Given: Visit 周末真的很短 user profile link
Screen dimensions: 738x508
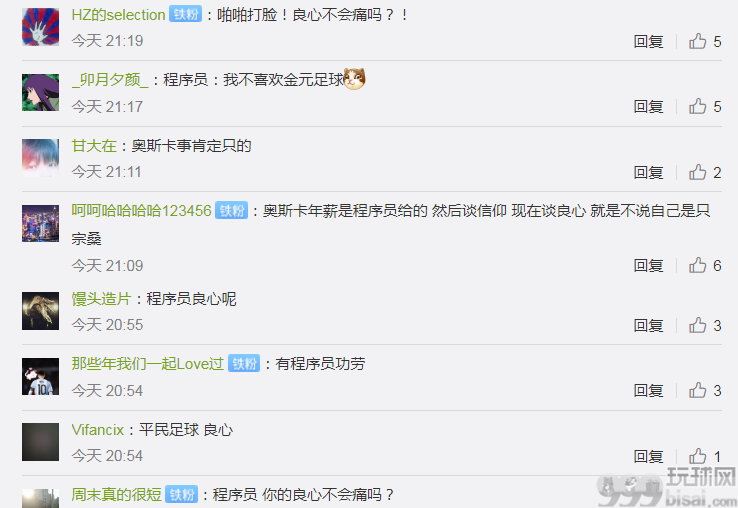Looking at the screenshot, I should [116, 494].
